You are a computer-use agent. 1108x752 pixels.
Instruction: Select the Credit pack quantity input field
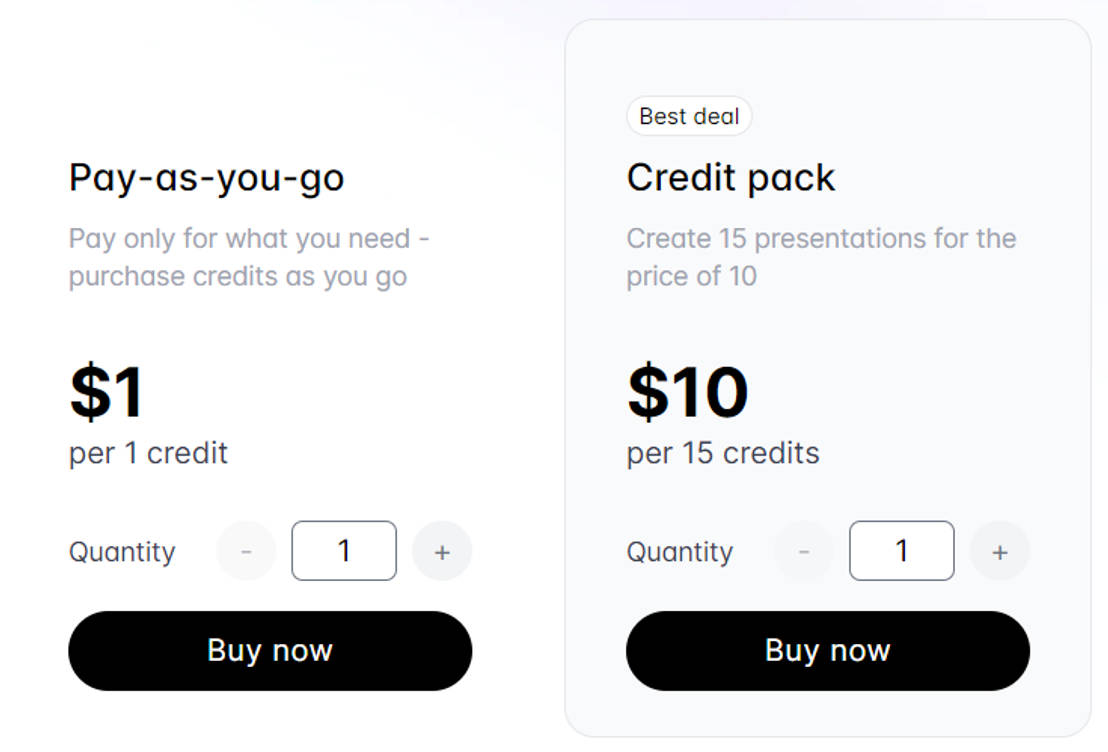[902, 551]
